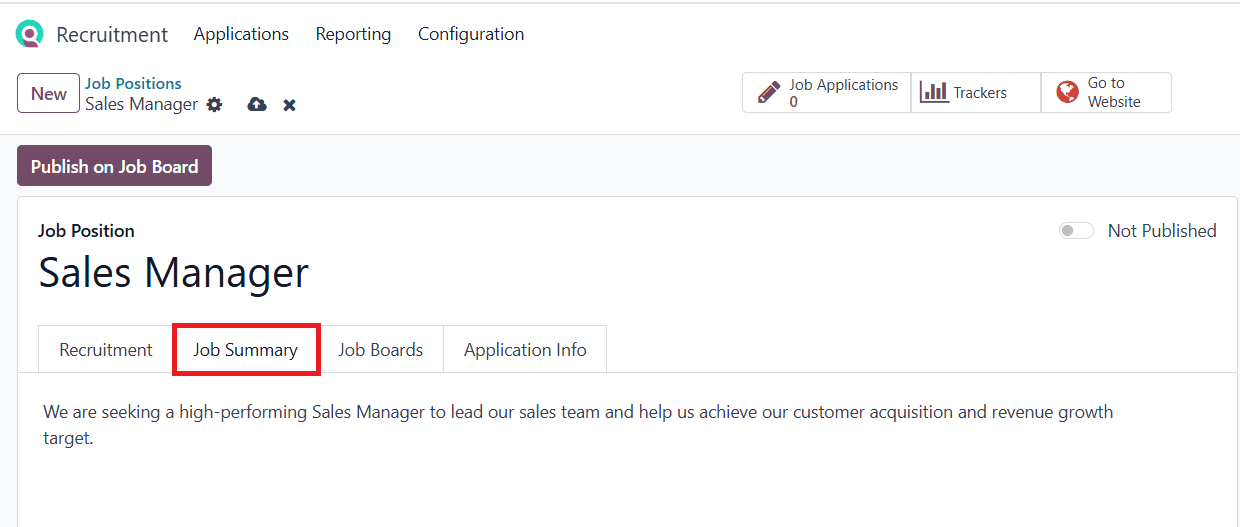Click into the job summary description text

coord(578,425)
